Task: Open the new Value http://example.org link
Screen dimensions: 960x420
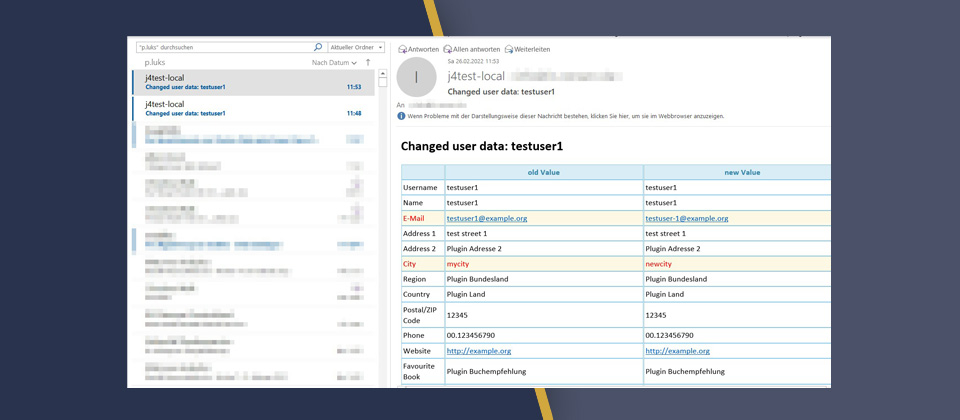Action: [678, 351]
